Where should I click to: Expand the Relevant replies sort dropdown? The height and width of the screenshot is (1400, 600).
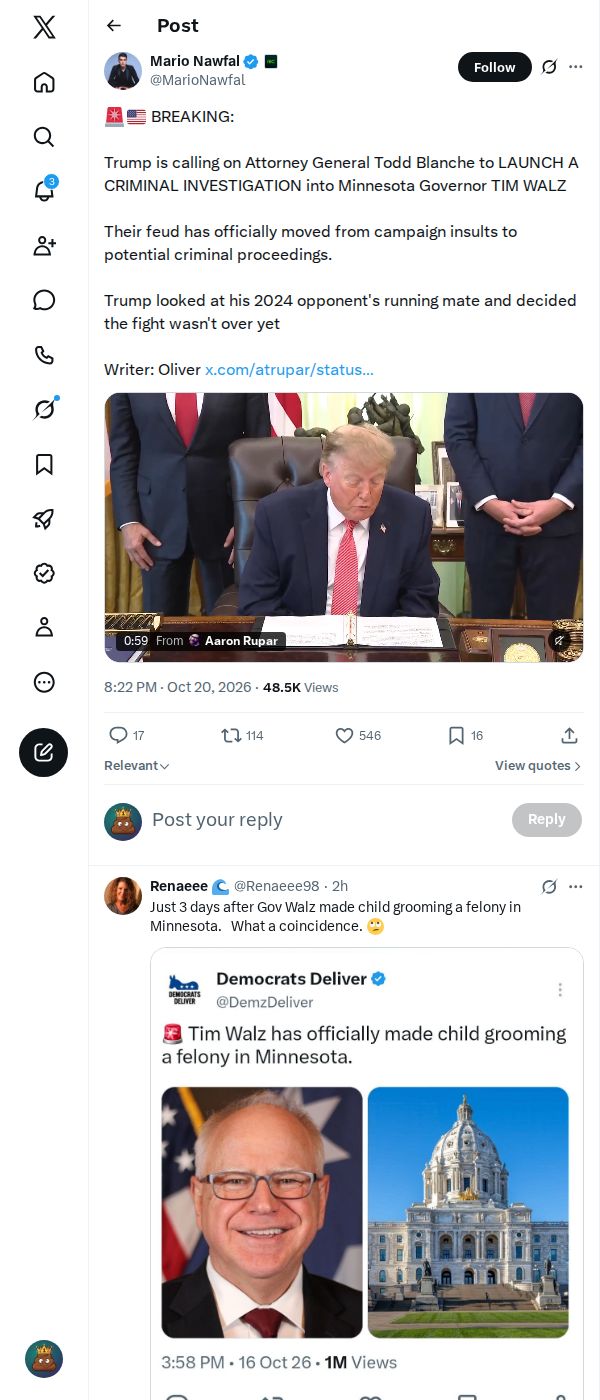click(137, 766)
